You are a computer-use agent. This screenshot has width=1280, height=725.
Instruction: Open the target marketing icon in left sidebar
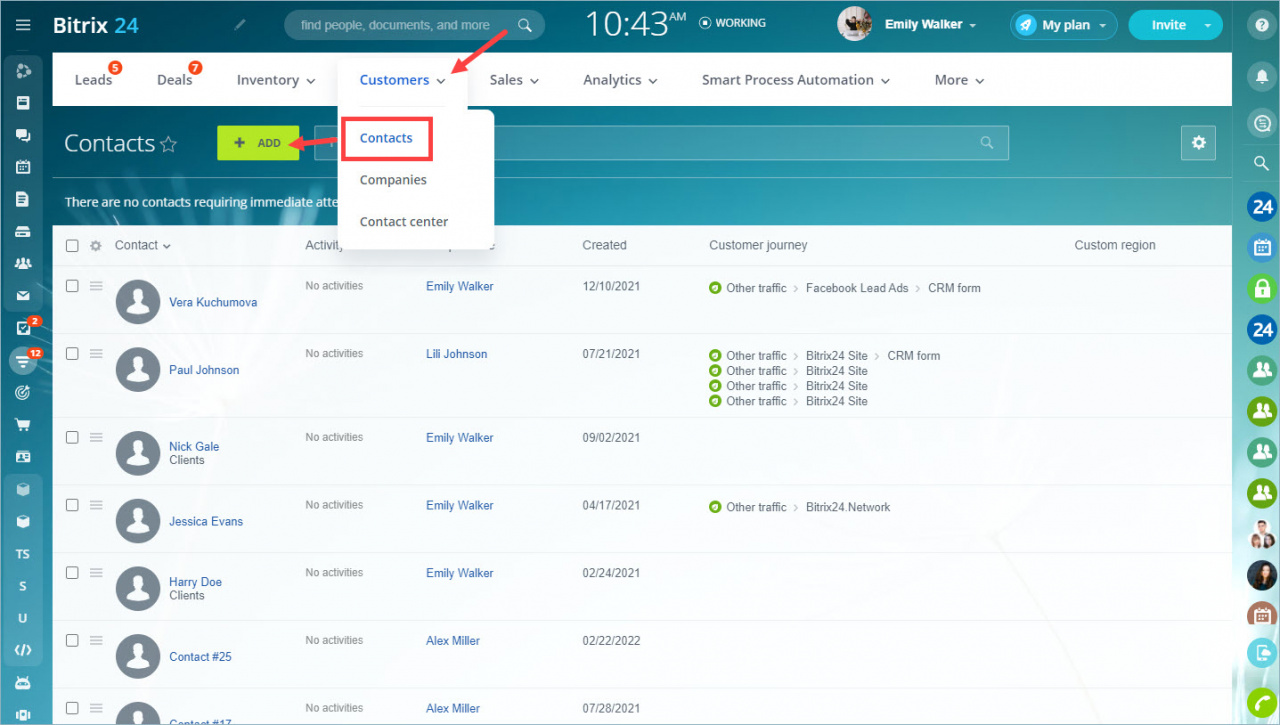click(23, 393)
